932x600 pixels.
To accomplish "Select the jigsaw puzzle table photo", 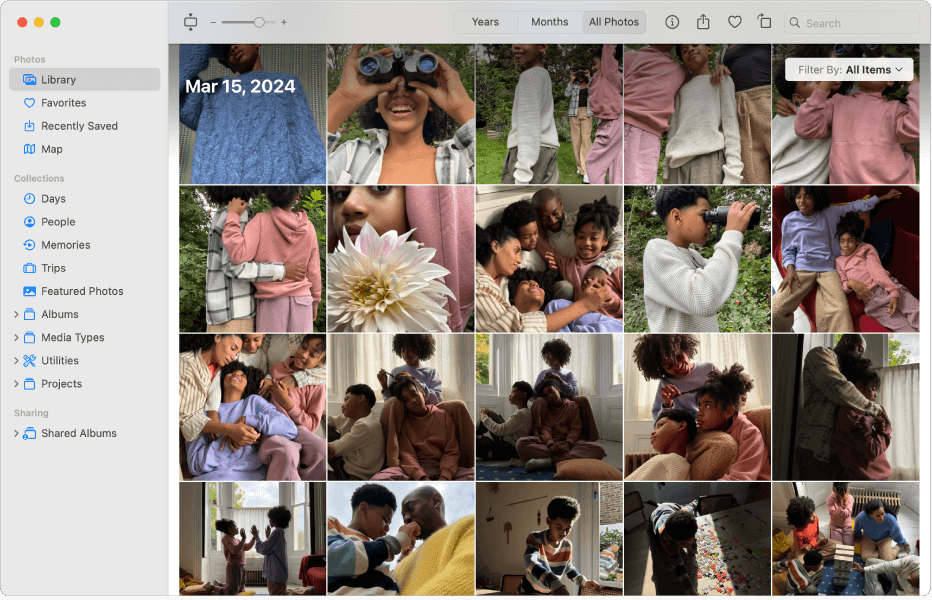I will (x=697, y=539).
